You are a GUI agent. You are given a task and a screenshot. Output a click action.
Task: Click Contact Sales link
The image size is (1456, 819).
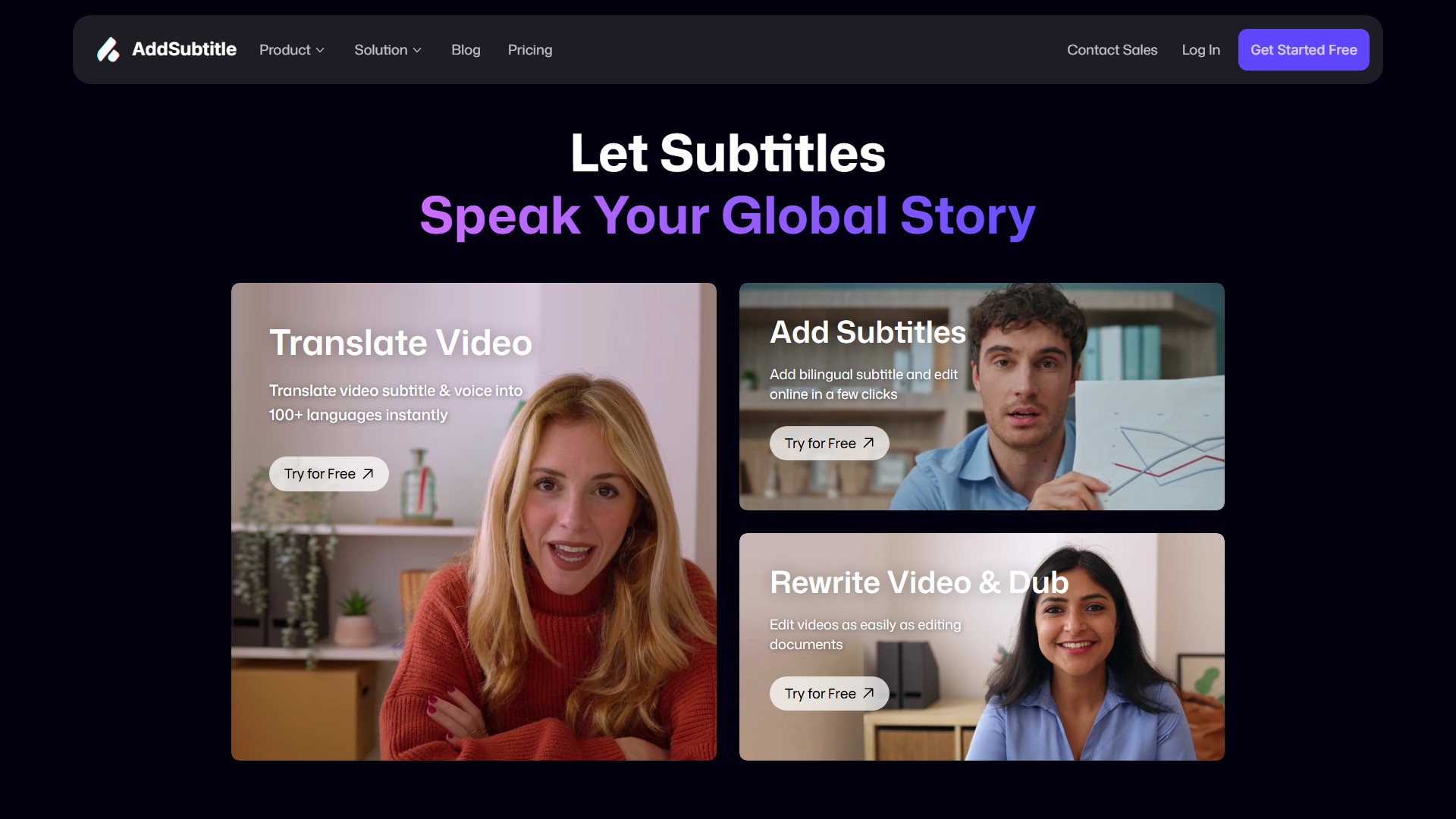tap(1112, 50)
